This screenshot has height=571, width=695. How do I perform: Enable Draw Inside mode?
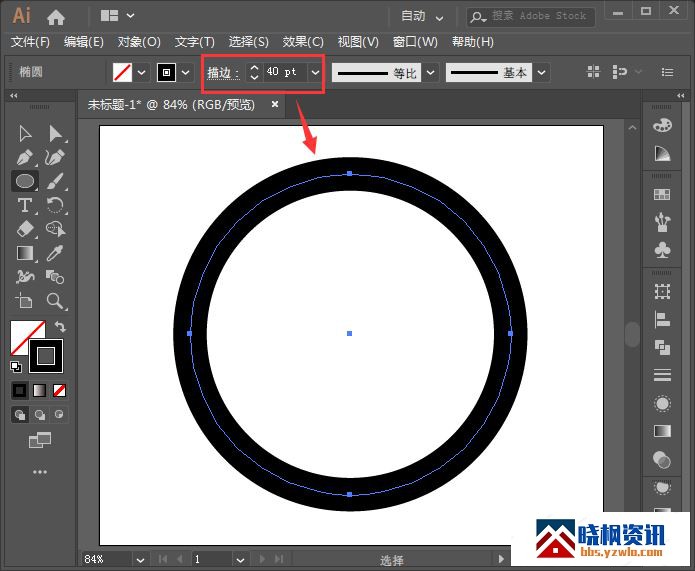point(59,415)
